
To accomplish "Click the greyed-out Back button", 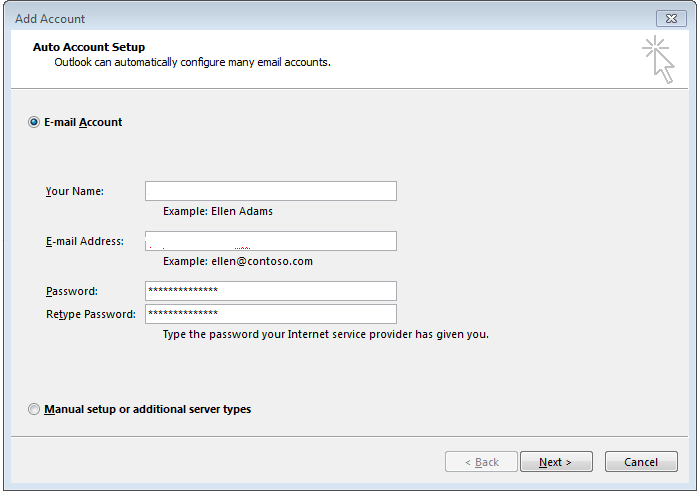I will point(481,462).
